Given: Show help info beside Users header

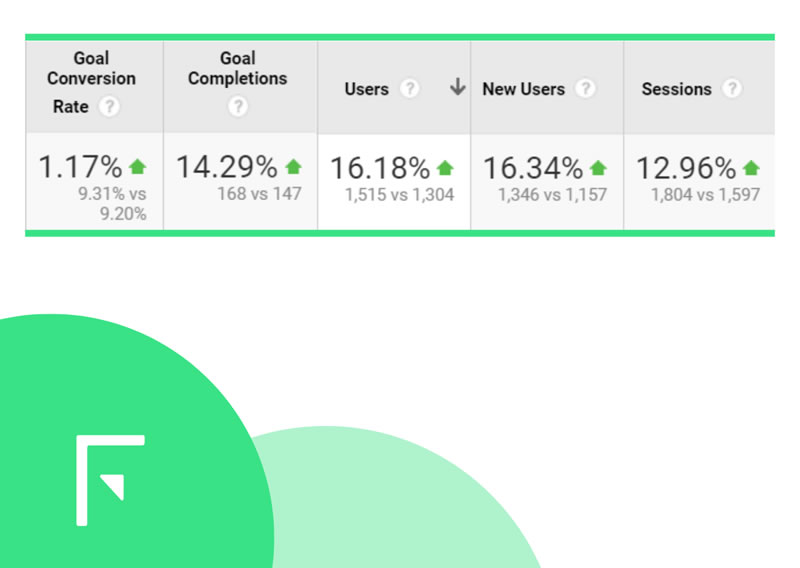Looking at the screenshot, I should [x=410, y=89].
